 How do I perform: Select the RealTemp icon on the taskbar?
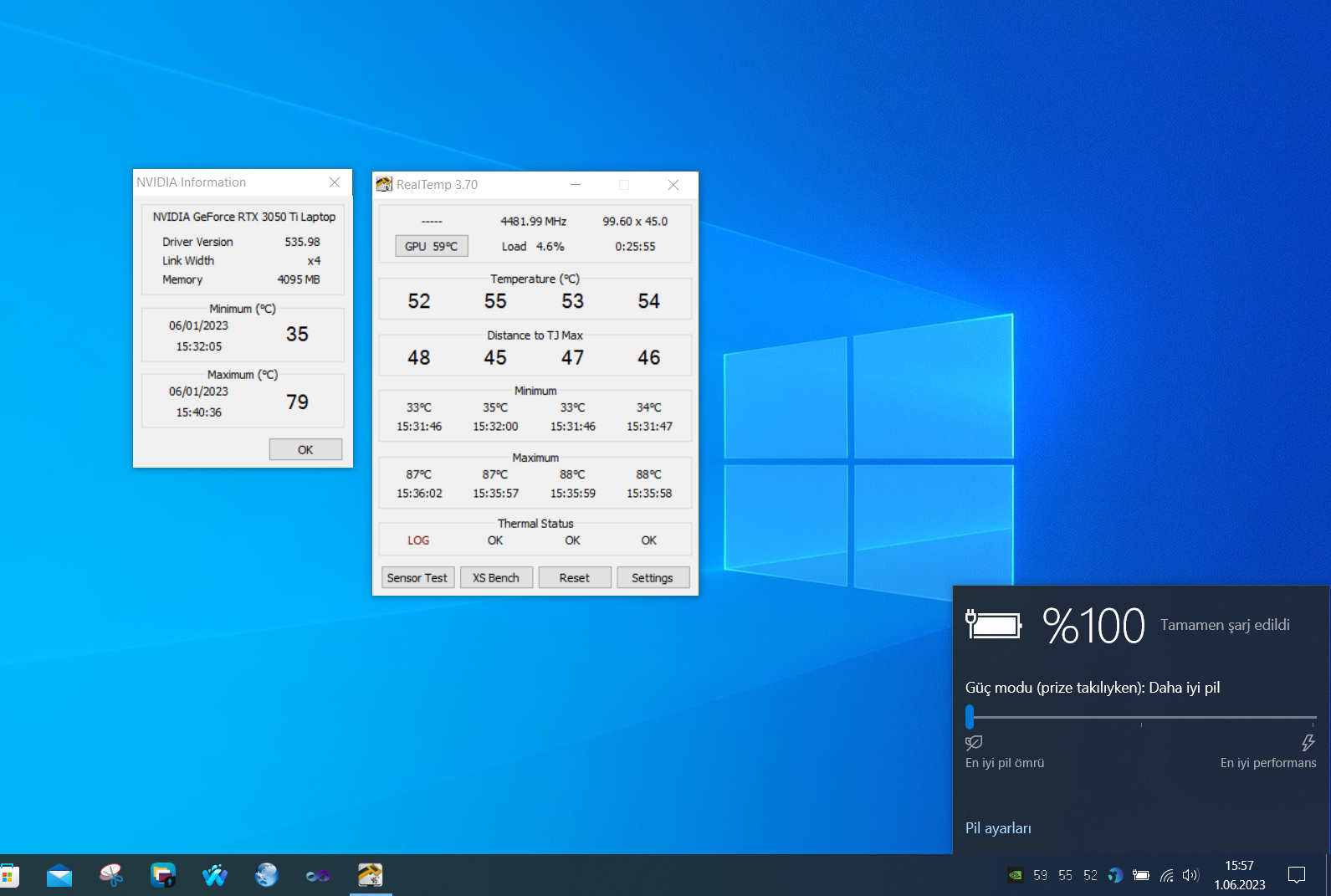[371, 876]
